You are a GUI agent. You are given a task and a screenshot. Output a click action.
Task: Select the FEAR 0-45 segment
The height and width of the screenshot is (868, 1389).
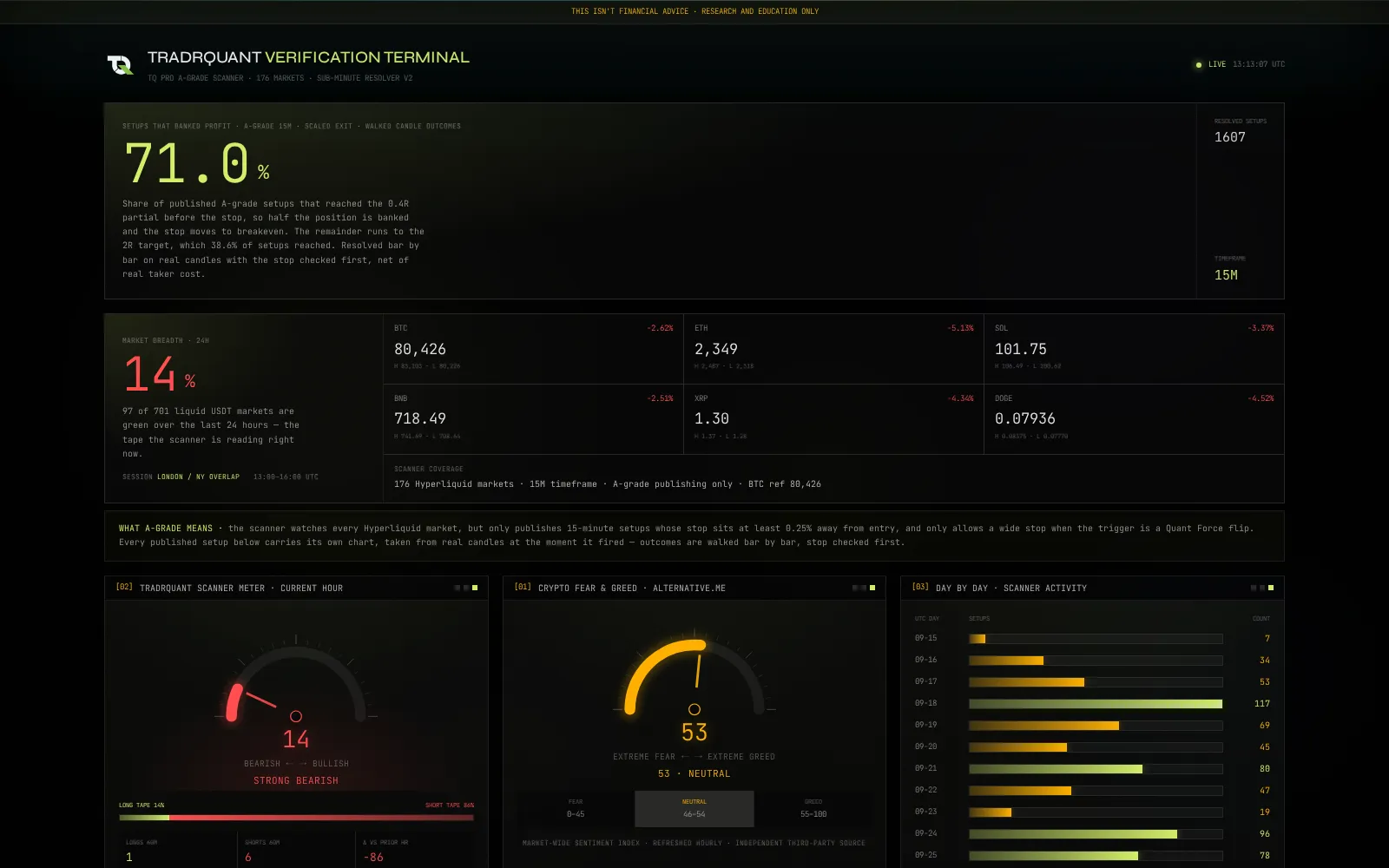(x=576, y=808)
